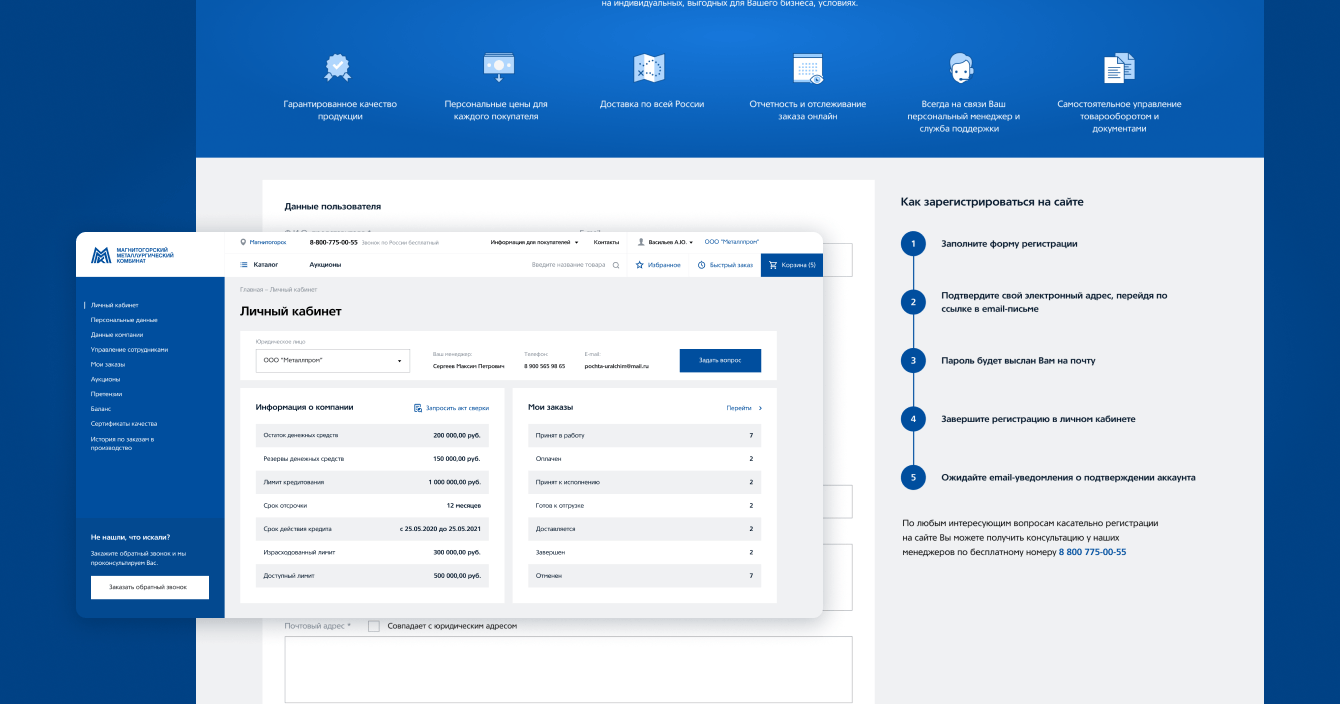Click the Доставляется order row
This screenshot has height=704, width=1340.
pos(644,528)
